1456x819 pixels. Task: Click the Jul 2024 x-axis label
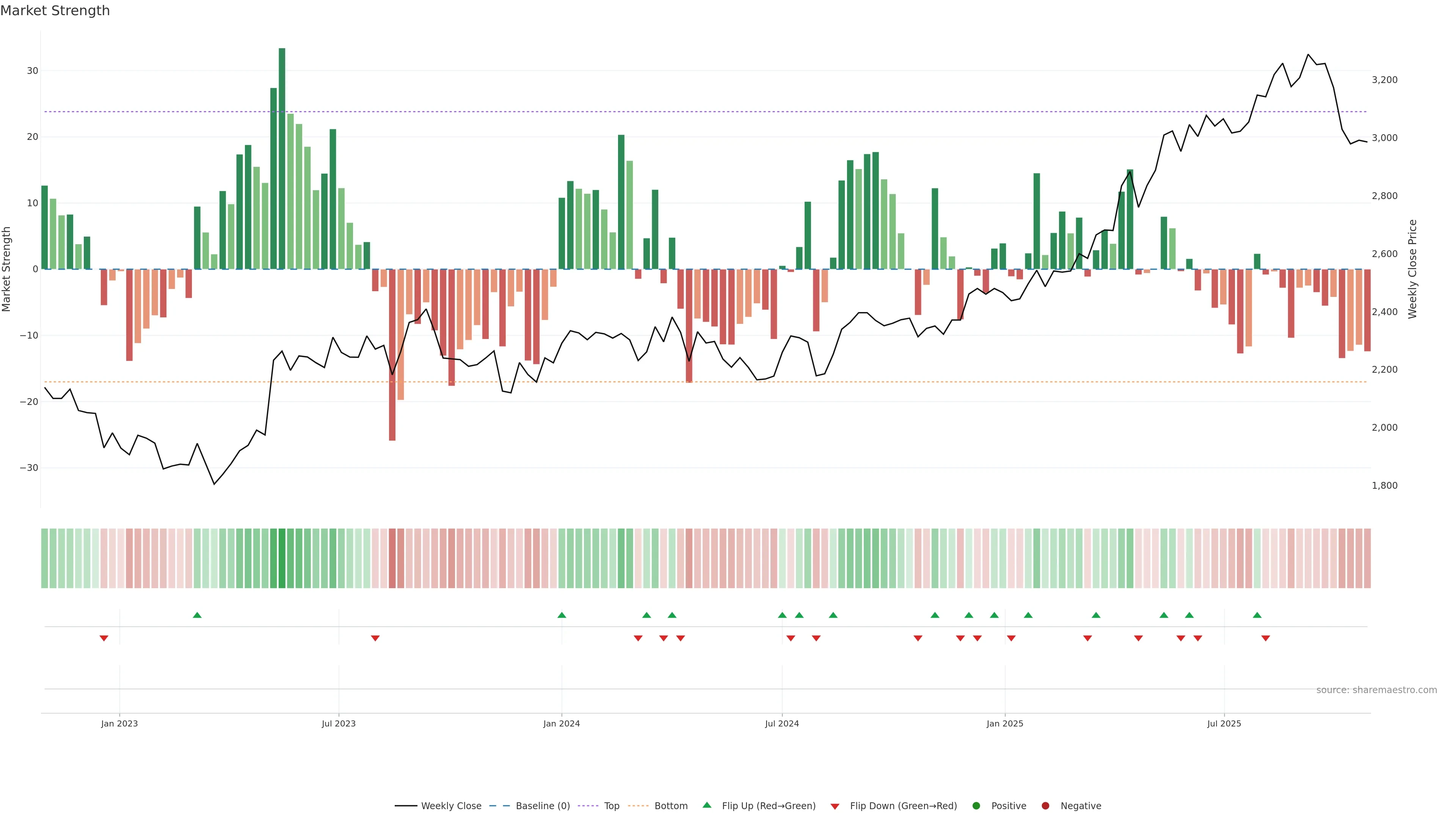[x=782, y=723]
